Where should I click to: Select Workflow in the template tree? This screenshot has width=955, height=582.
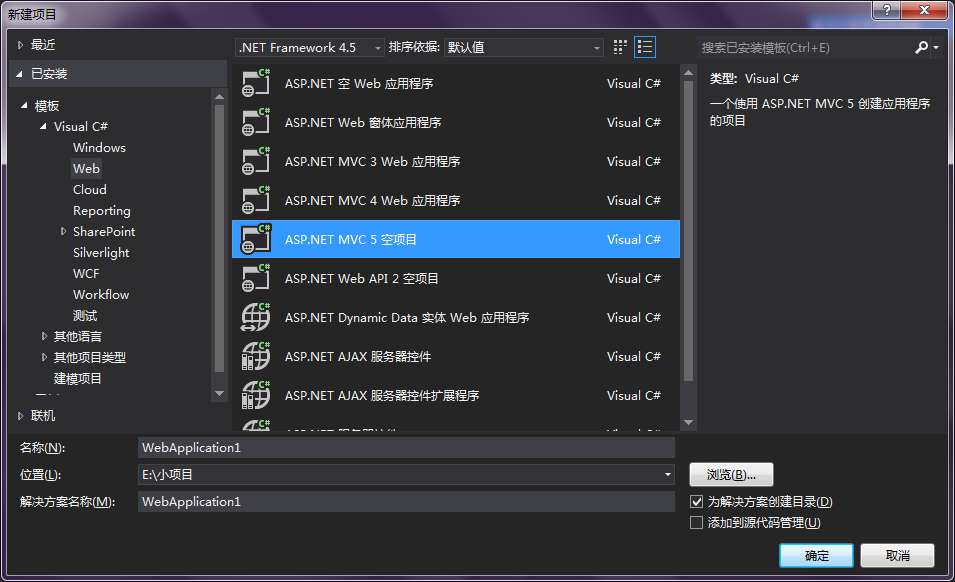(101, 295)
